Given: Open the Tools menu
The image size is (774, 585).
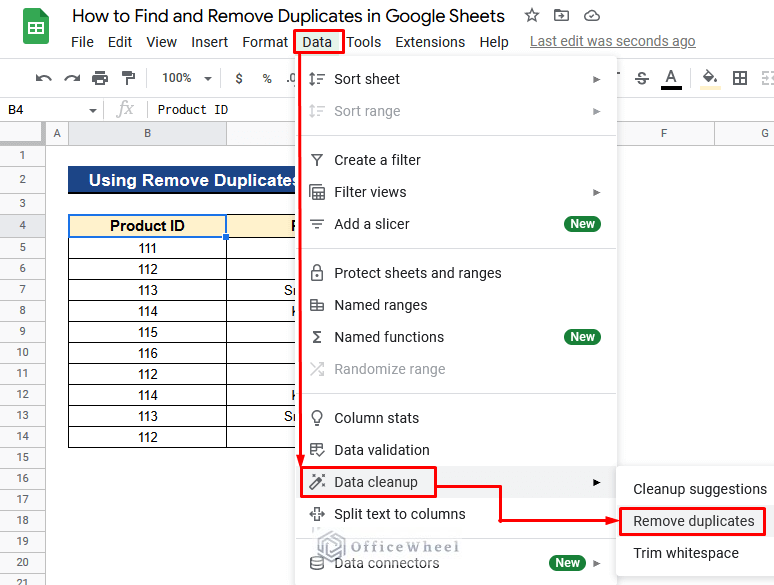Looking at the screenshot, I should coord(364,42).
